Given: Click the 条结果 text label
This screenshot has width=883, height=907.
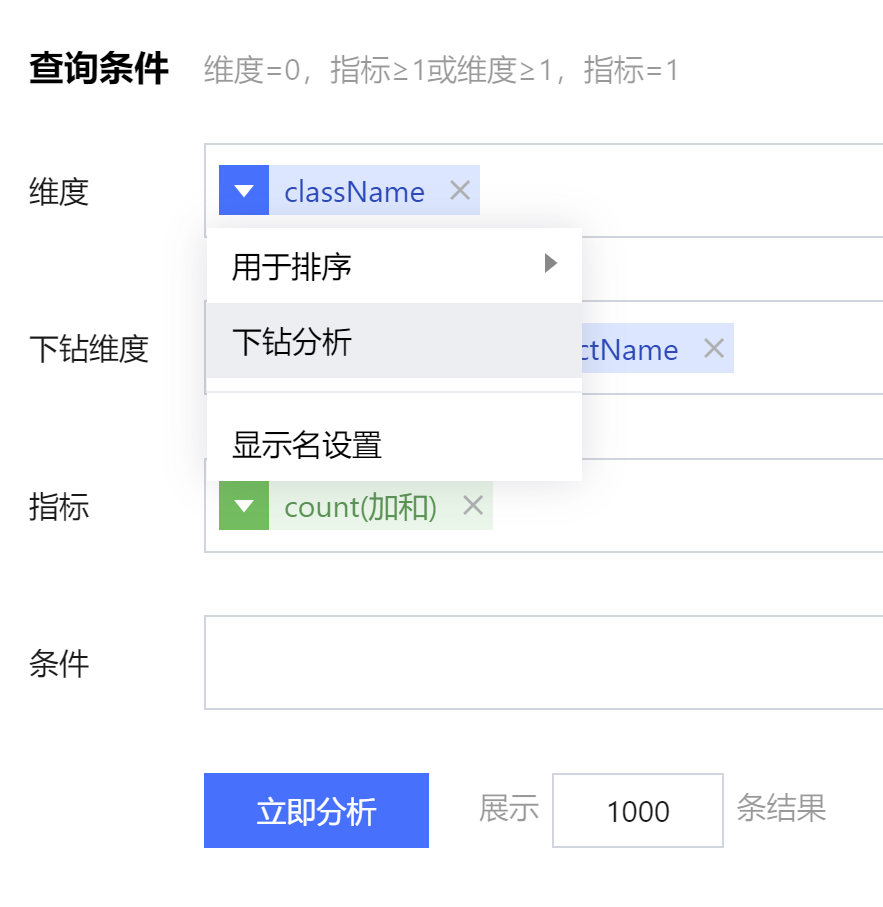Looking at the screenshot, I should click(x=781, y=808).
